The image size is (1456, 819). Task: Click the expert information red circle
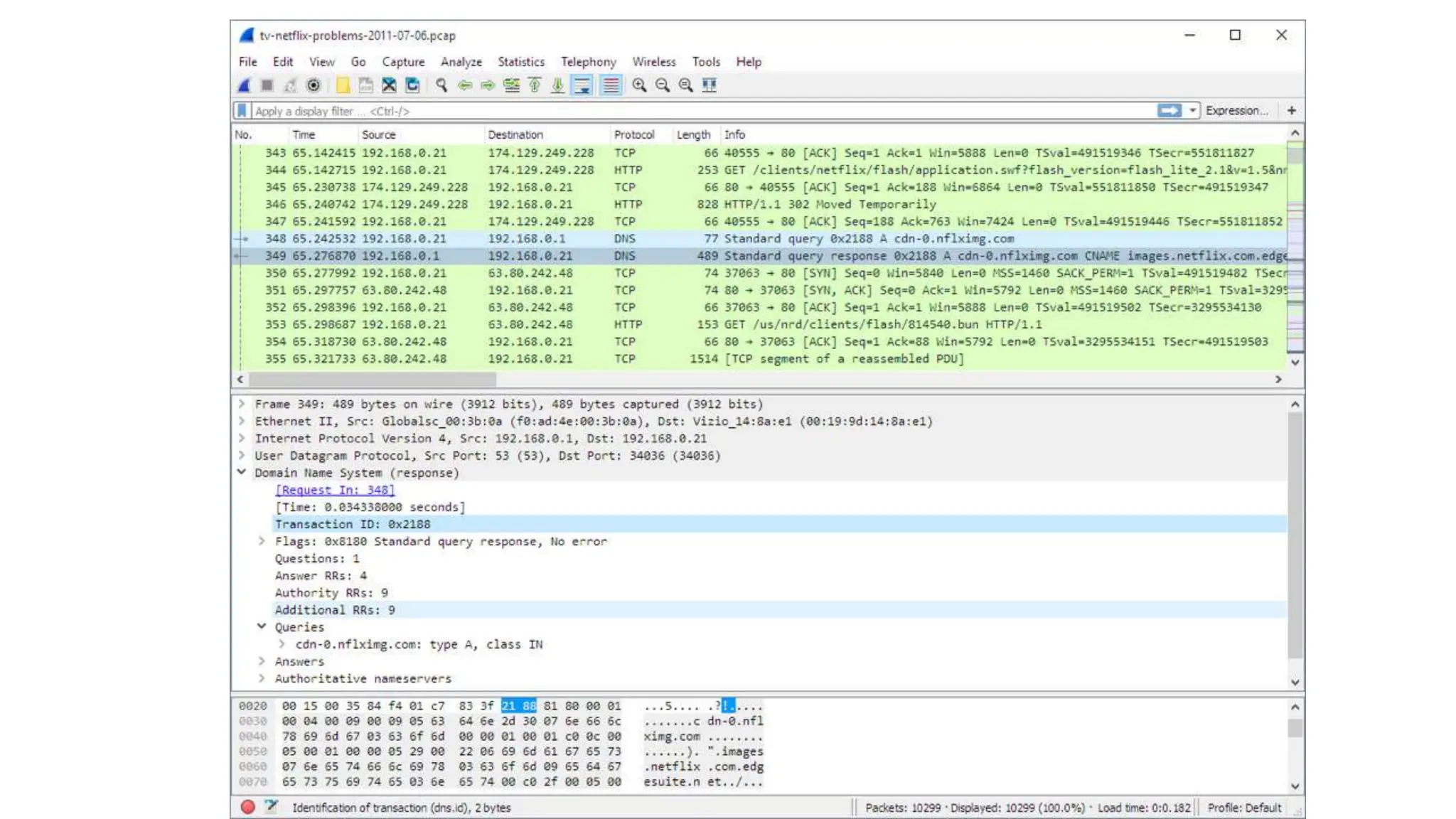click(x=247, y=807)
